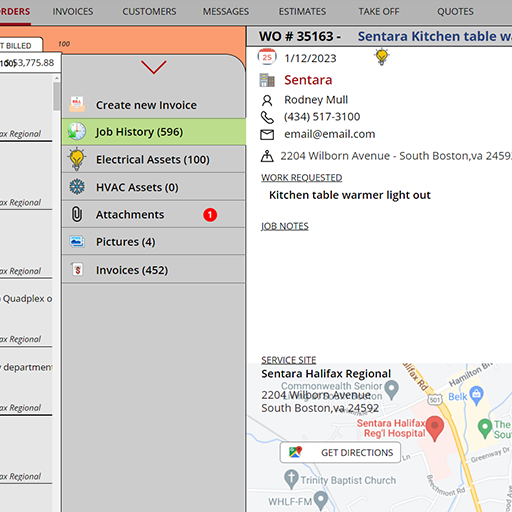The height and width of the screenshot is (512, 512).
Task: Click the Sentara Kitchen table title text
Action: click(435, 36)
